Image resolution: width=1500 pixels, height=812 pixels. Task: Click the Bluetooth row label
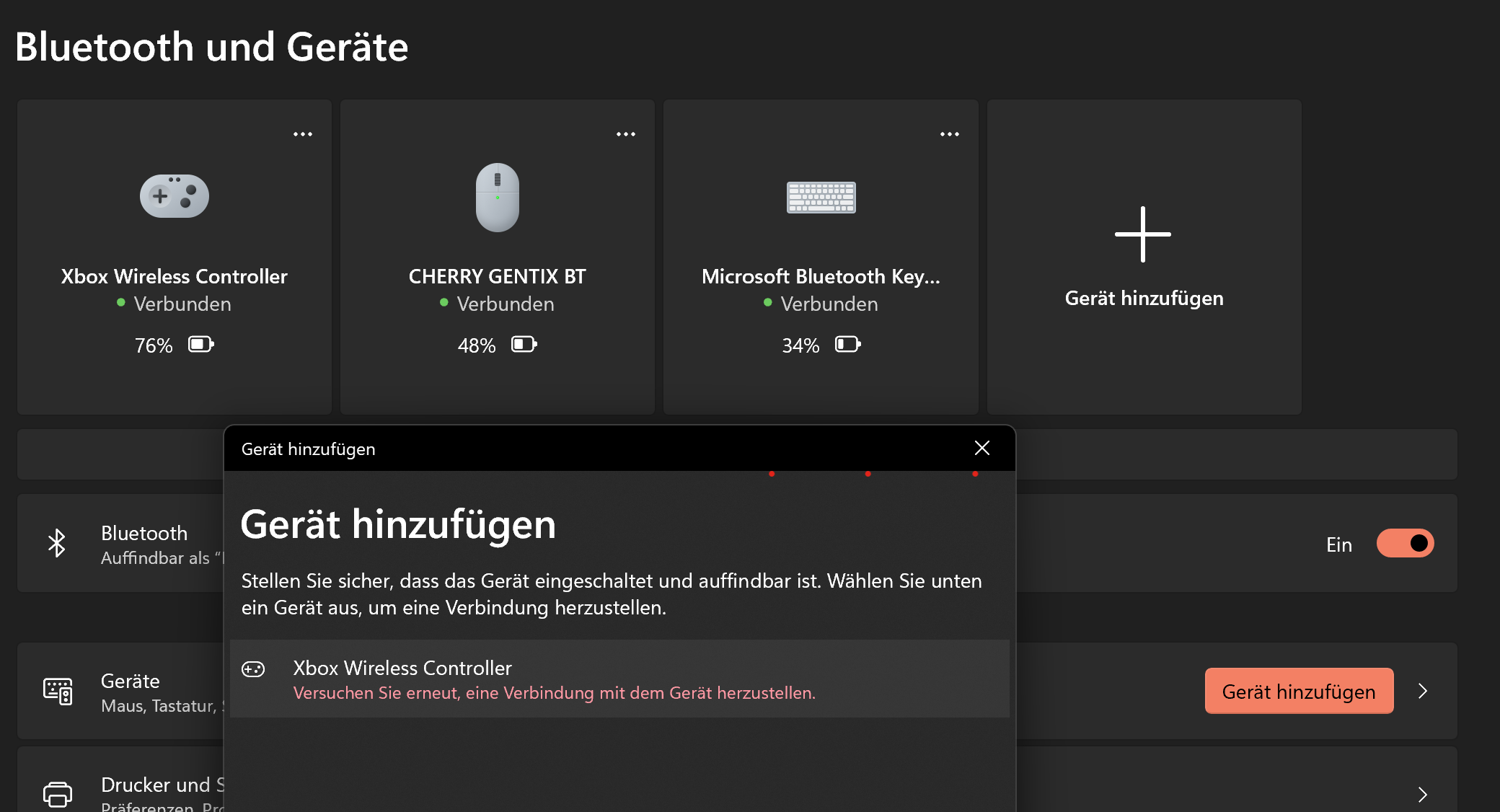[x=144, y=533]
